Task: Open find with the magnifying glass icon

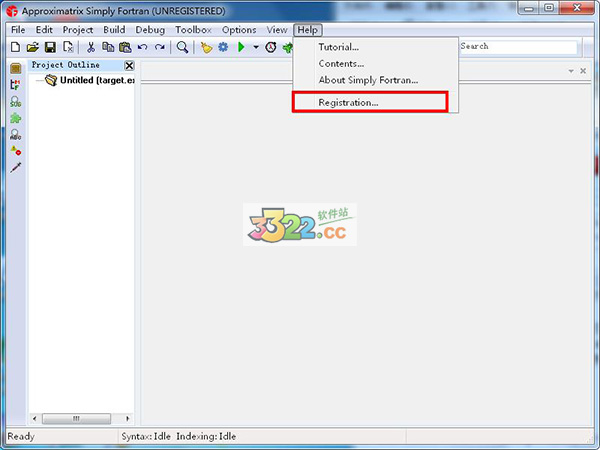Action: pos(183,47)
